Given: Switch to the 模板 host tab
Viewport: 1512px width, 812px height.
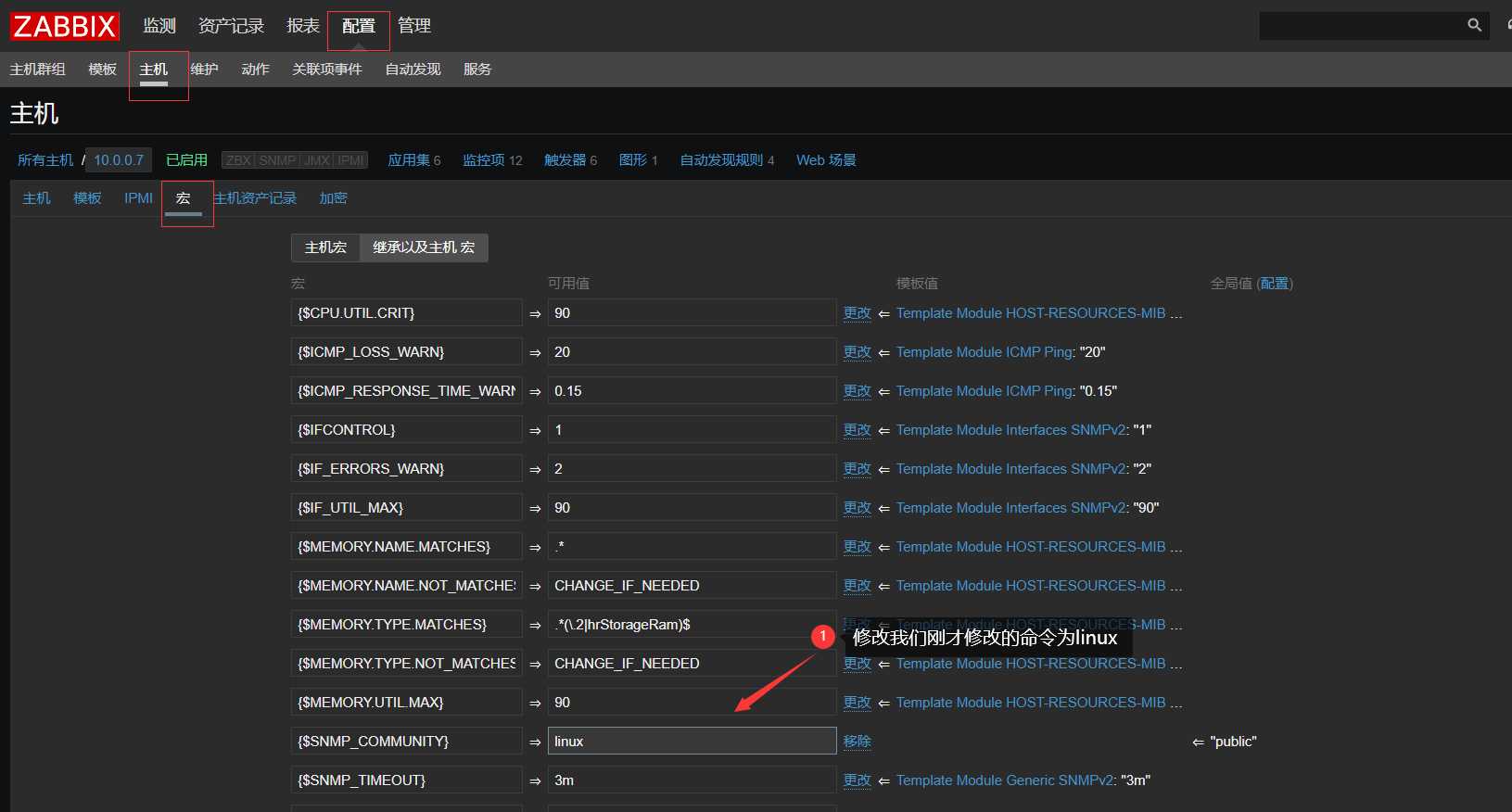Looking at the screenshot, I should (x=88, y=198).
